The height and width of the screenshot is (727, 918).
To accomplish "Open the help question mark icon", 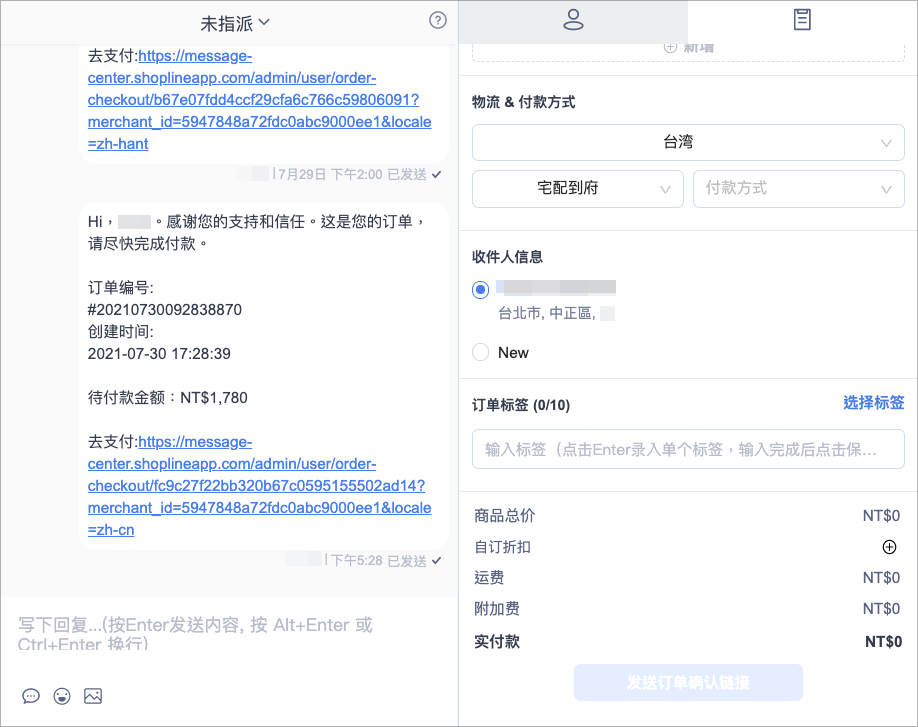I will click(x=437, y=20).
